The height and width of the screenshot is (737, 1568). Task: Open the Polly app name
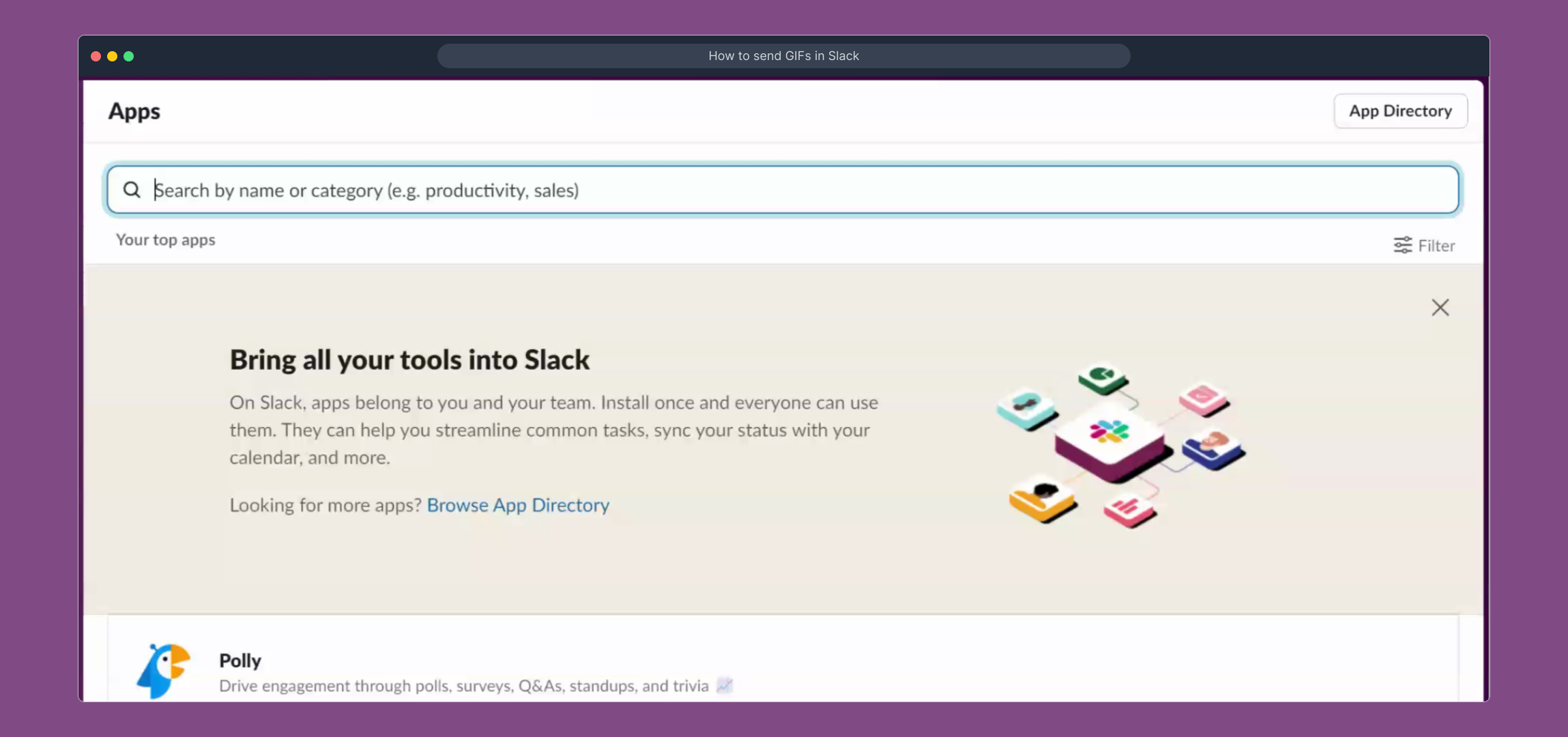point(240,661)
